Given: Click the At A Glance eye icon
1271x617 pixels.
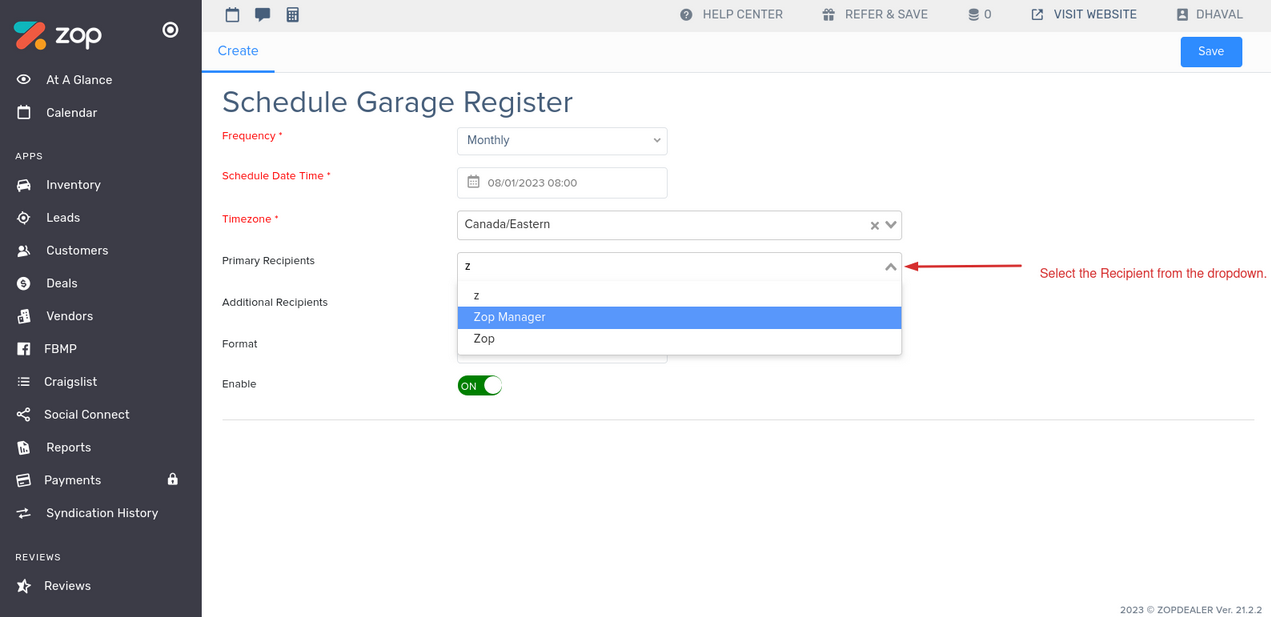Looking at the screenshot, I should point(24,80).
